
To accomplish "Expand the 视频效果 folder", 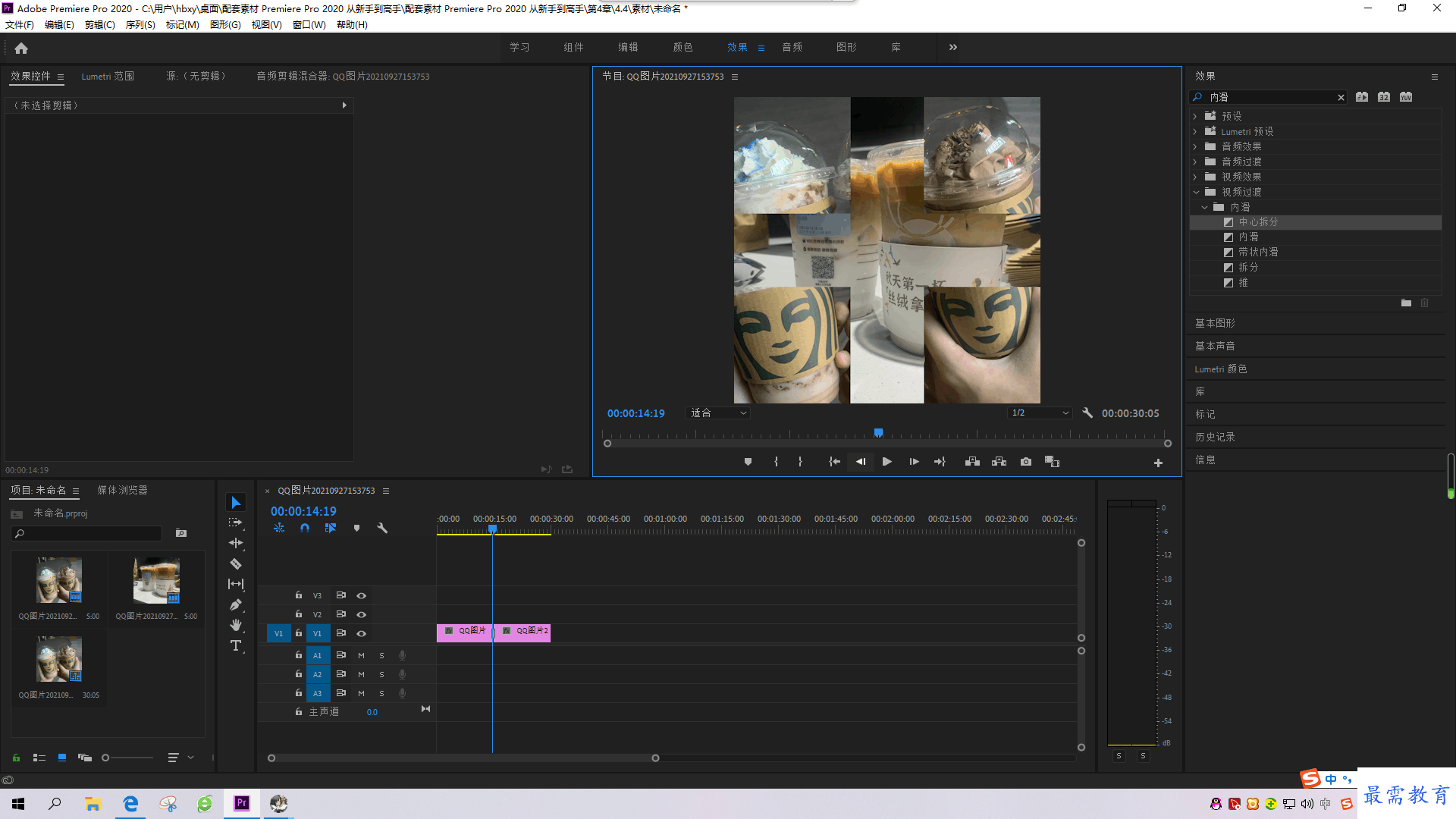I will click(x=1195, y=177).
